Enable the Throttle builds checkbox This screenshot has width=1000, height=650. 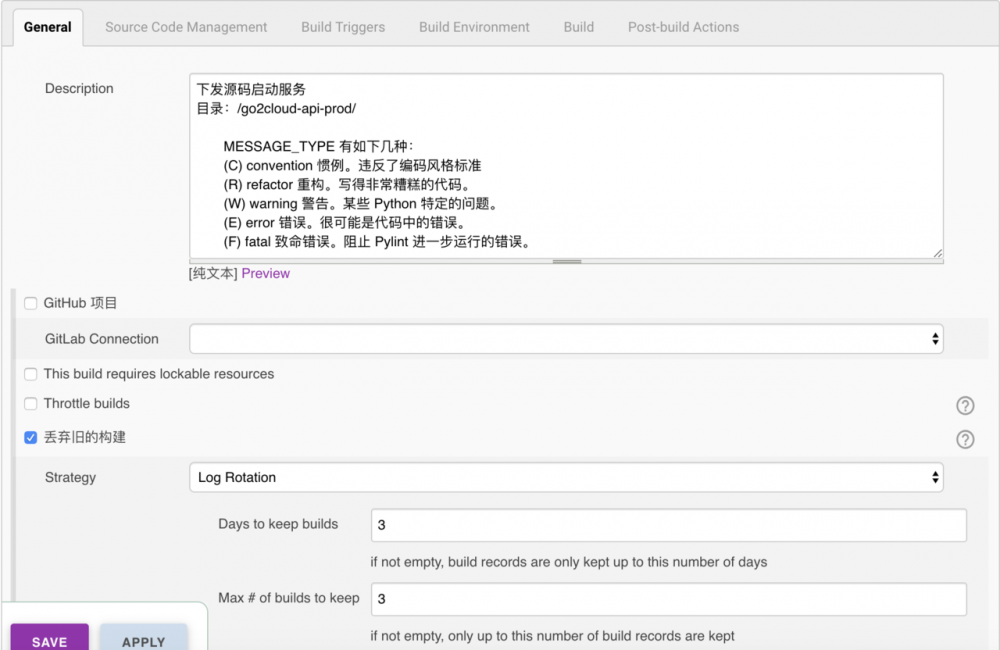29,404
